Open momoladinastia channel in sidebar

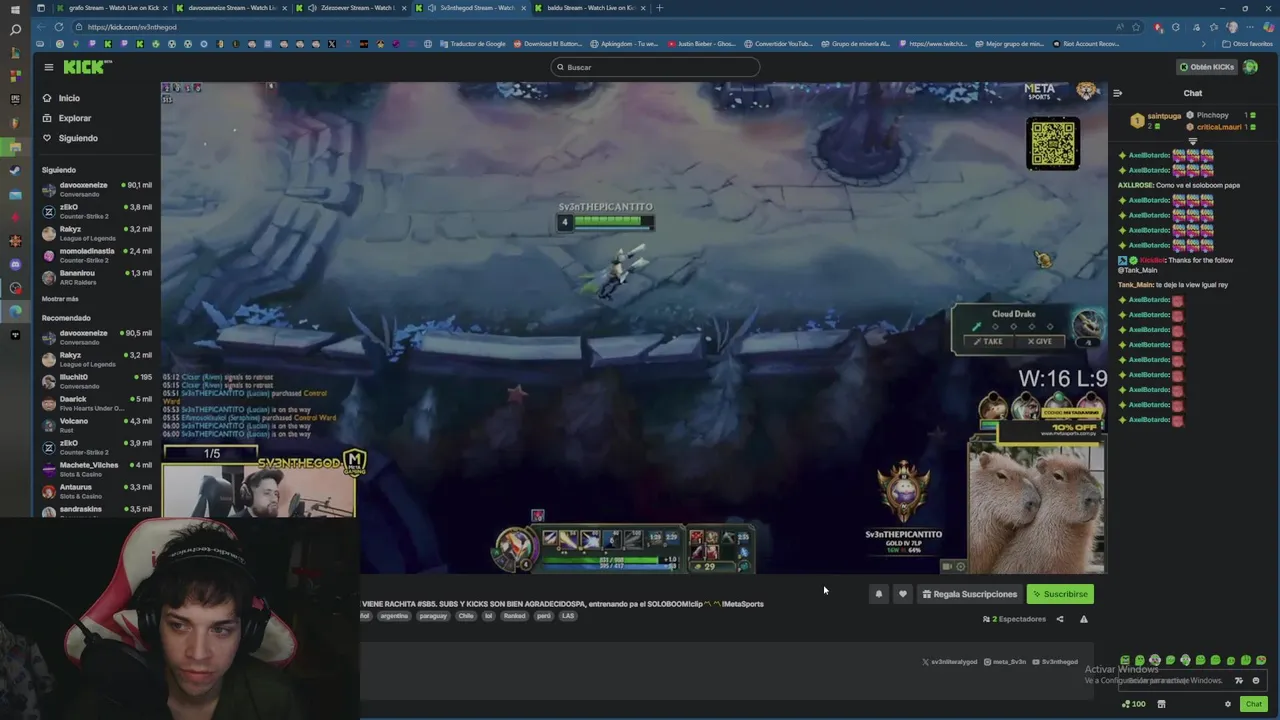click(97, 255)
